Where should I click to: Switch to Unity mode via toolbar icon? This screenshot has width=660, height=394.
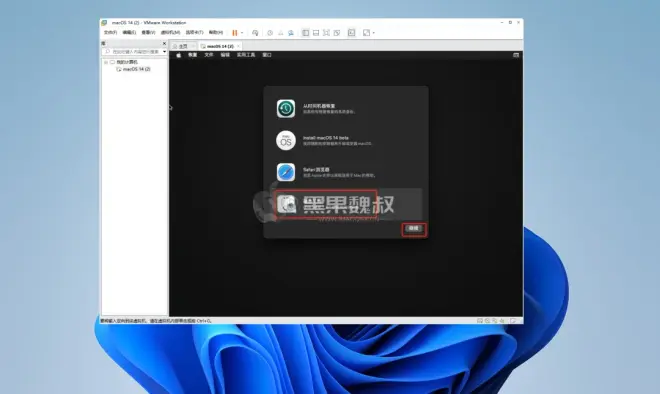(337, 33)
